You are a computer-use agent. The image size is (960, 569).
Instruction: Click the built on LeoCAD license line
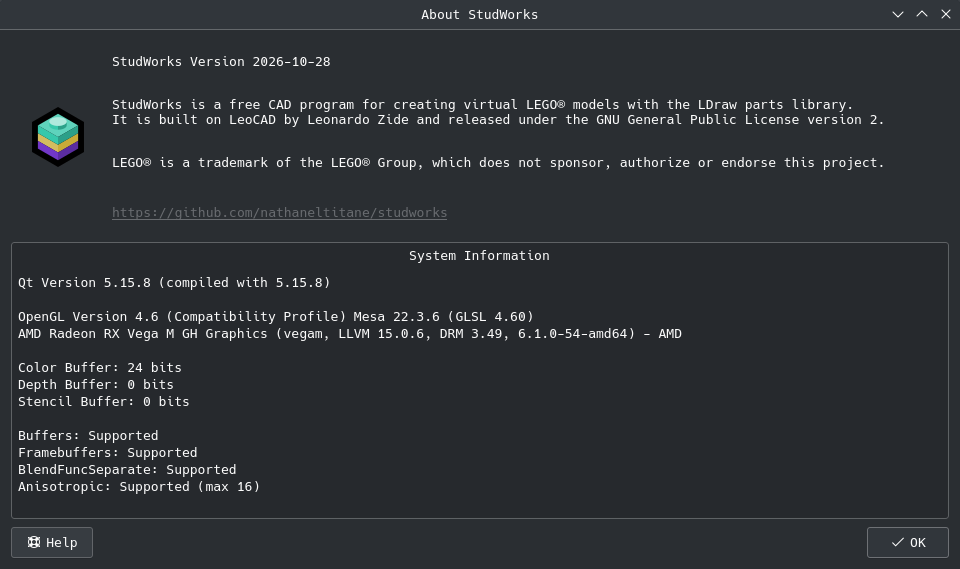click(498, 120)
